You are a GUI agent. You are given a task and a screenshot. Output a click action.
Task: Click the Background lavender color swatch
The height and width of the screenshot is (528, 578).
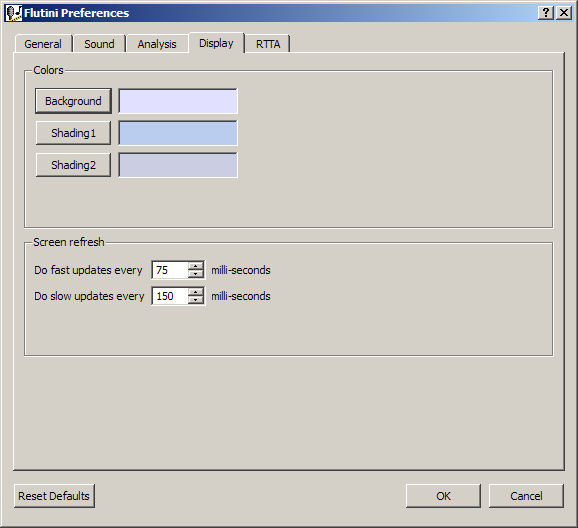tap(178, 101)
